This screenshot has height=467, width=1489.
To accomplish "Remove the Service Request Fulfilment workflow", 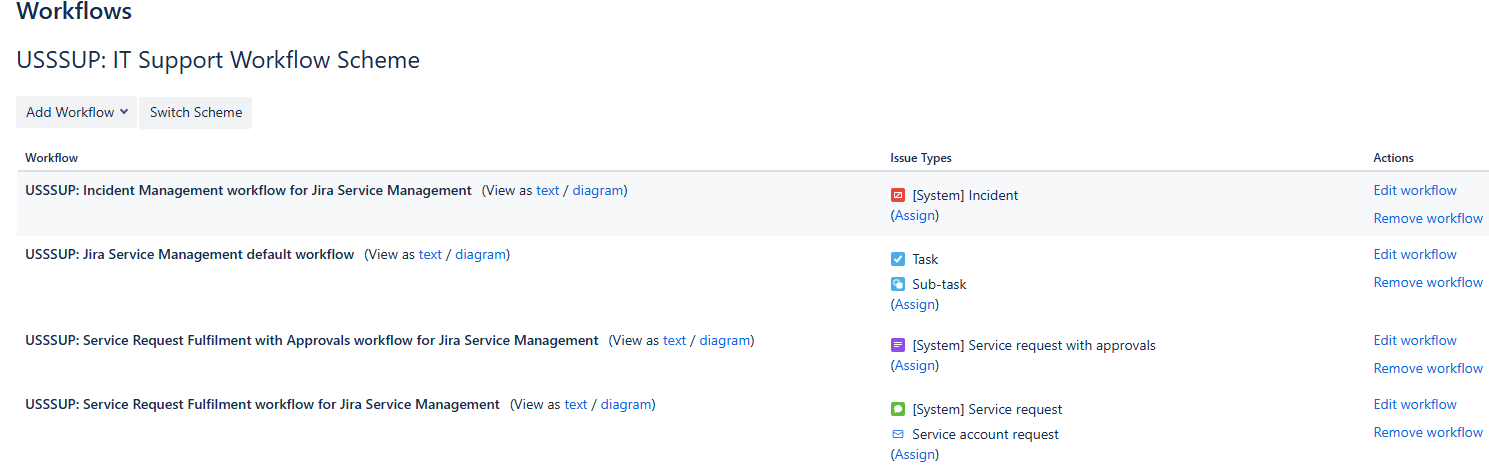I will pyautogui.click(x=1428, y=432).
